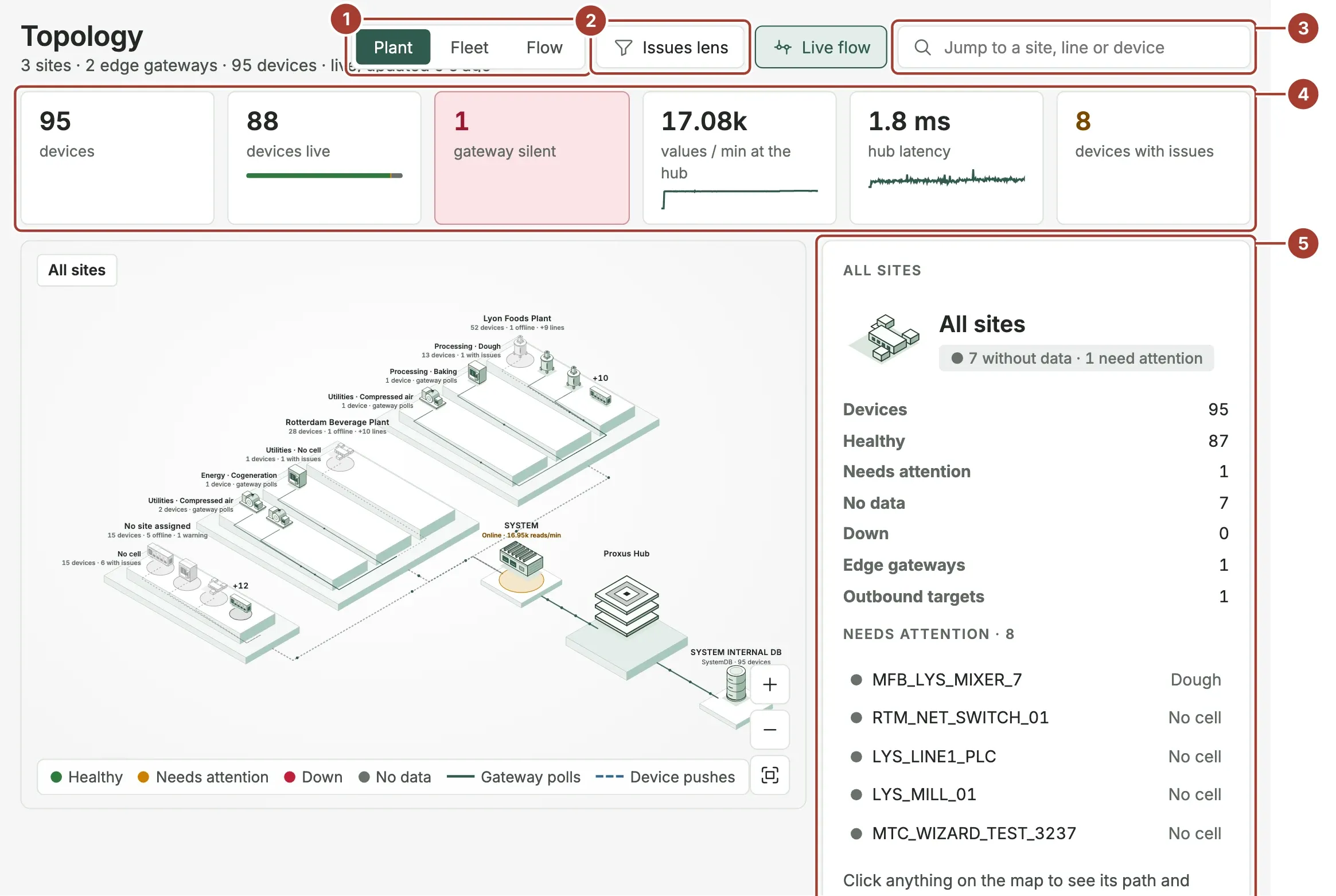Switch to the Plant view tab

[x=393, y=47]
